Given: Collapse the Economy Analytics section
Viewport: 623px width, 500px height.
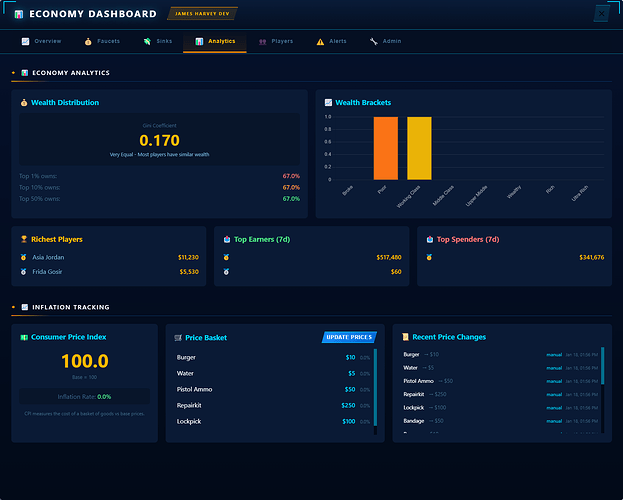Looking at the screenshot, I should click(x=13, y=73).
